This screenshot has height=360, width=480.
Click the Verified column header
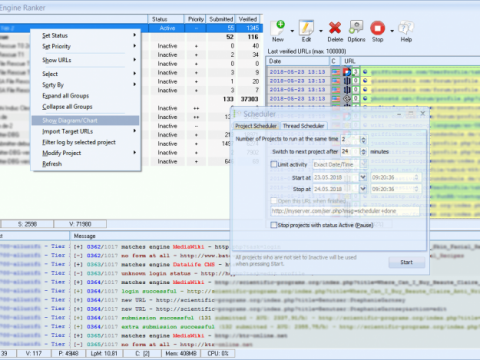click(248, 19)
